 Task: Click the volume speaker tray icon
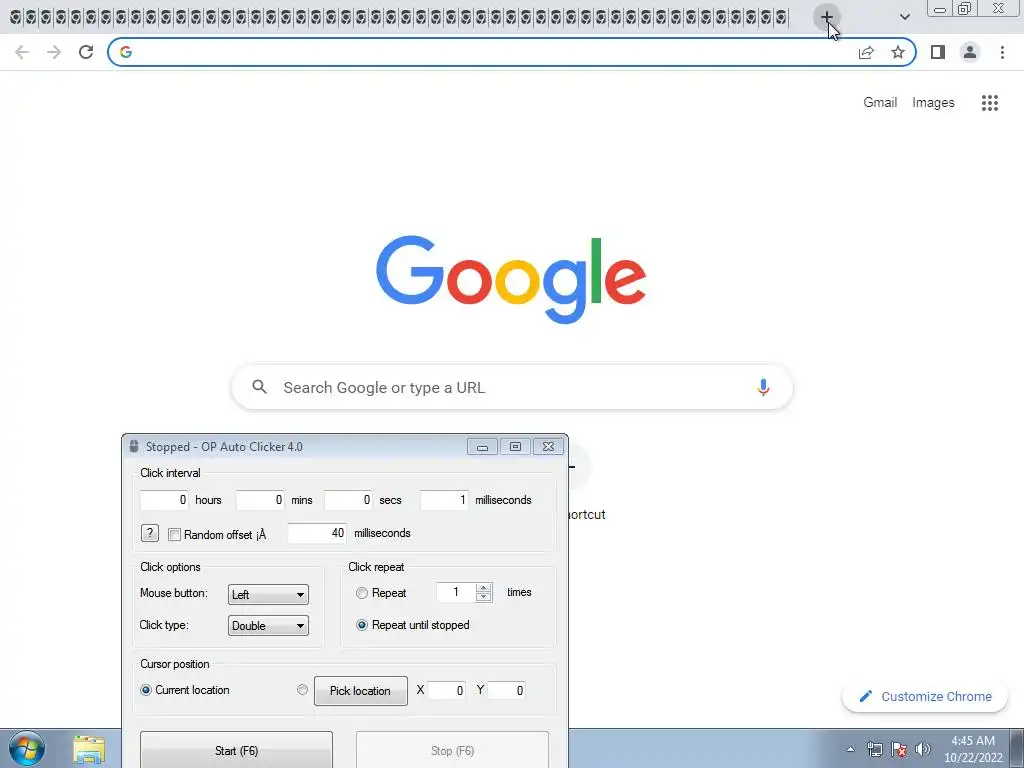[922, 749]
